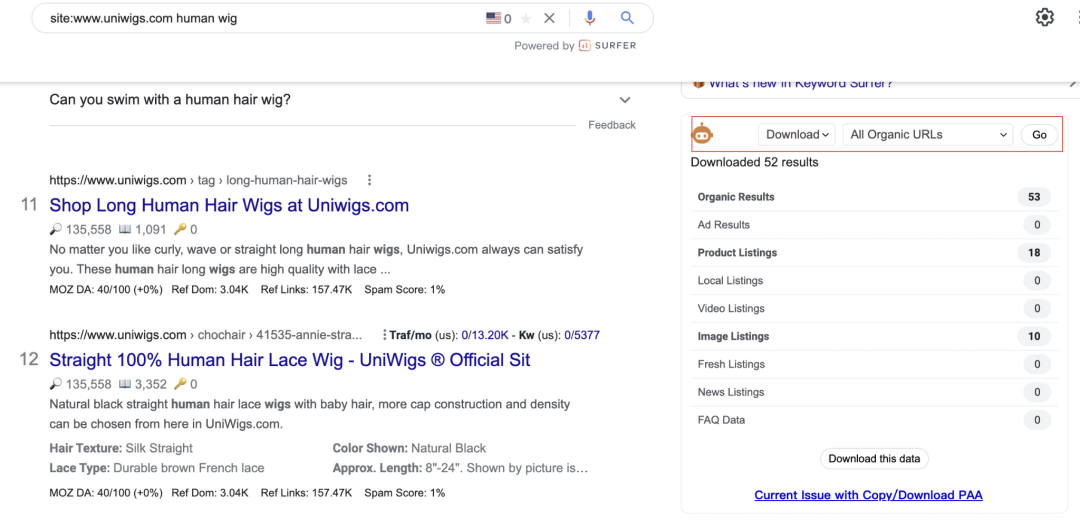Click the US flag icon in search bar
Viewport: 1080px width, 528px height.
[x=493, y=19]
